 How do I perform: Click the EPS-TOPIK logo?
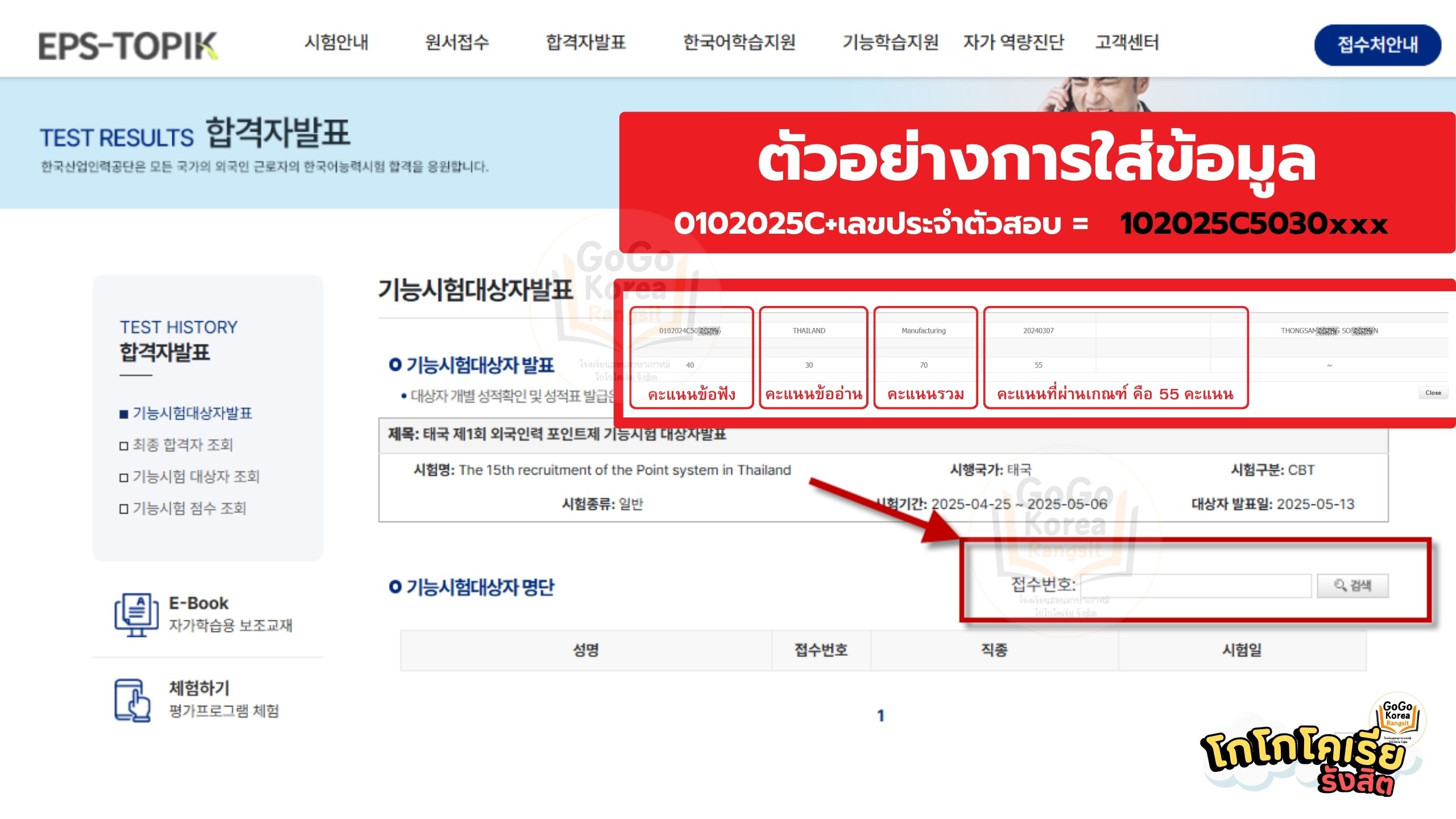(129, 45)
